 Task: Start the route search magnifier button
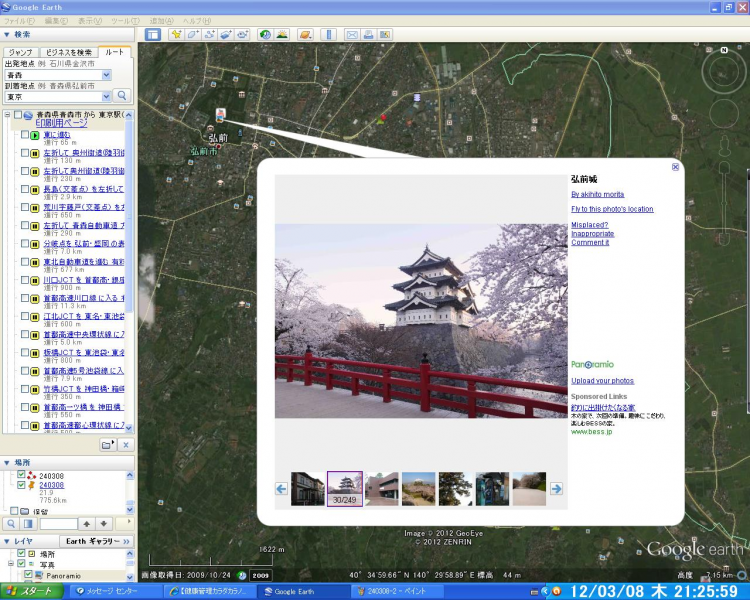click(x=121, y=96)
